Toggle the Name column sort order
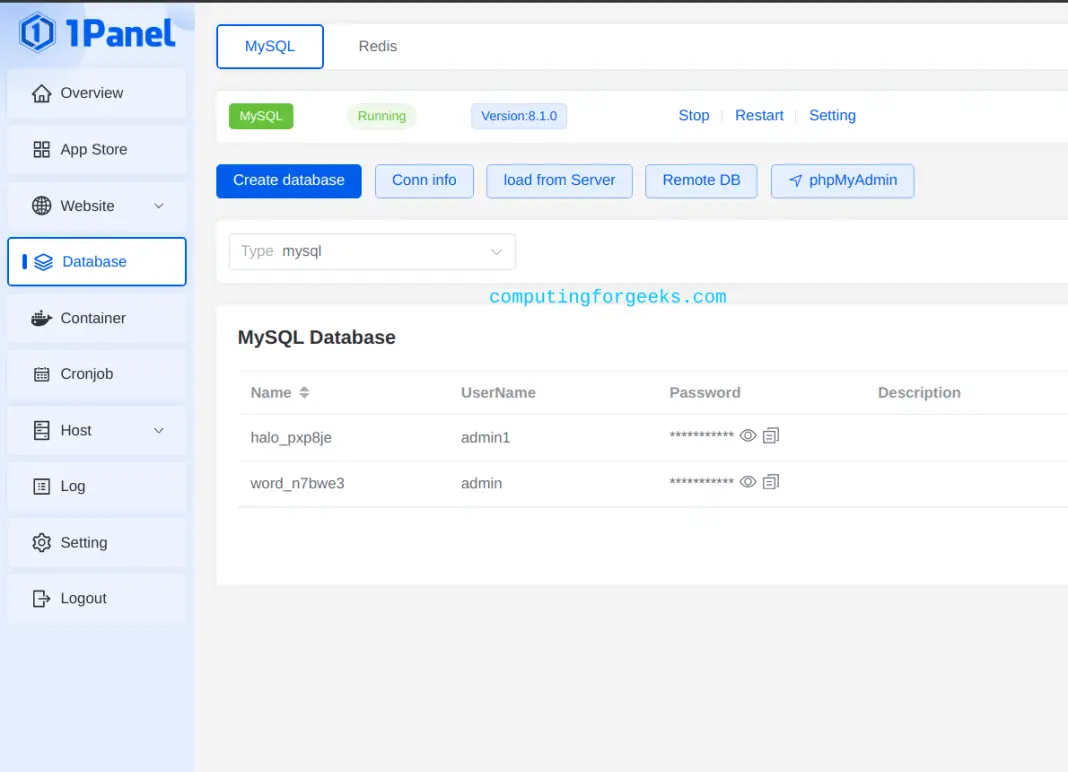Screen dimensions: 1068x772 coord(302,392)
